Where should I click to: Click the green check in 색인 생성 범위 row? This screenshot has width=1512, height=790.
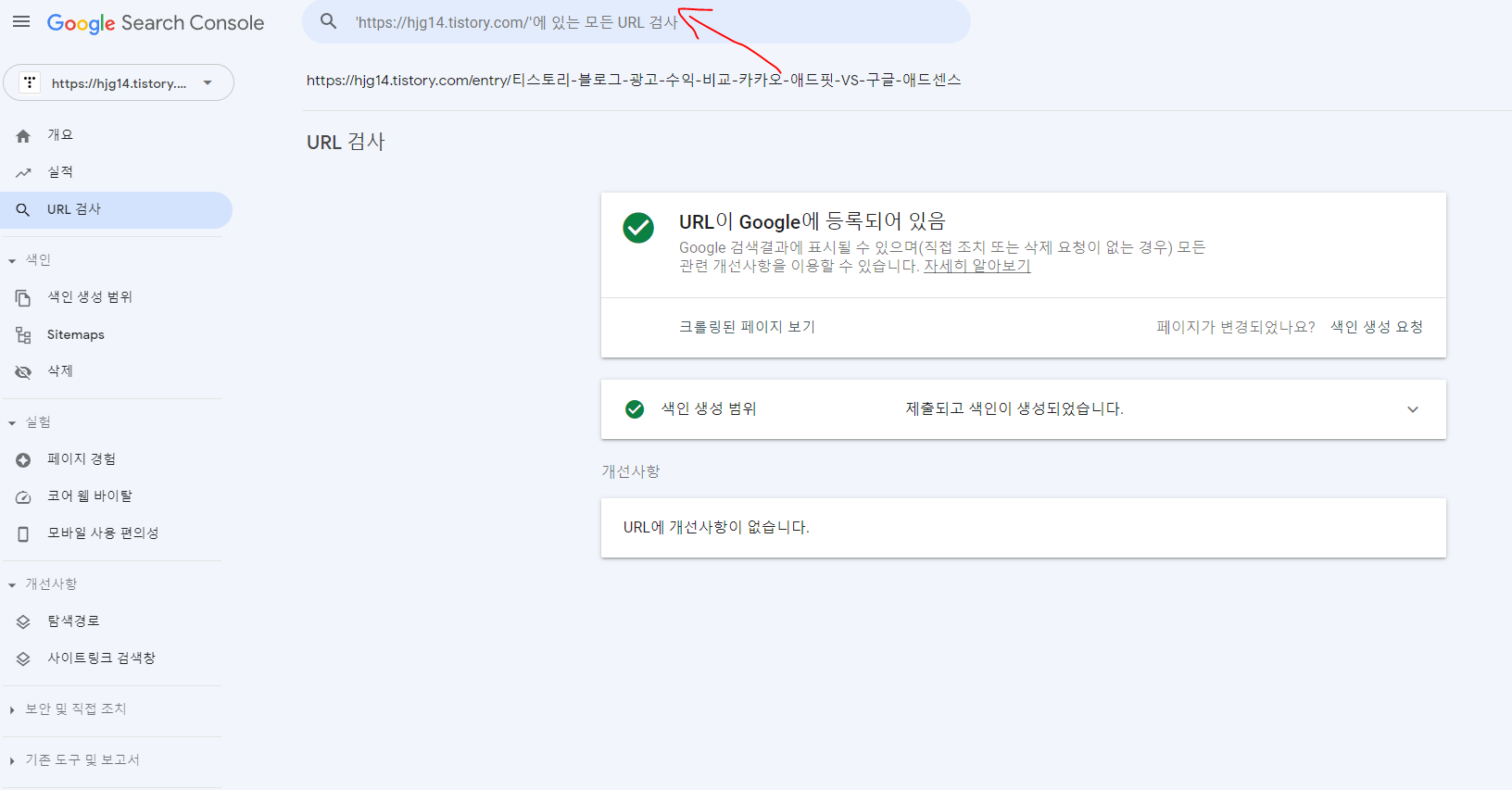(x=635, y=409)
